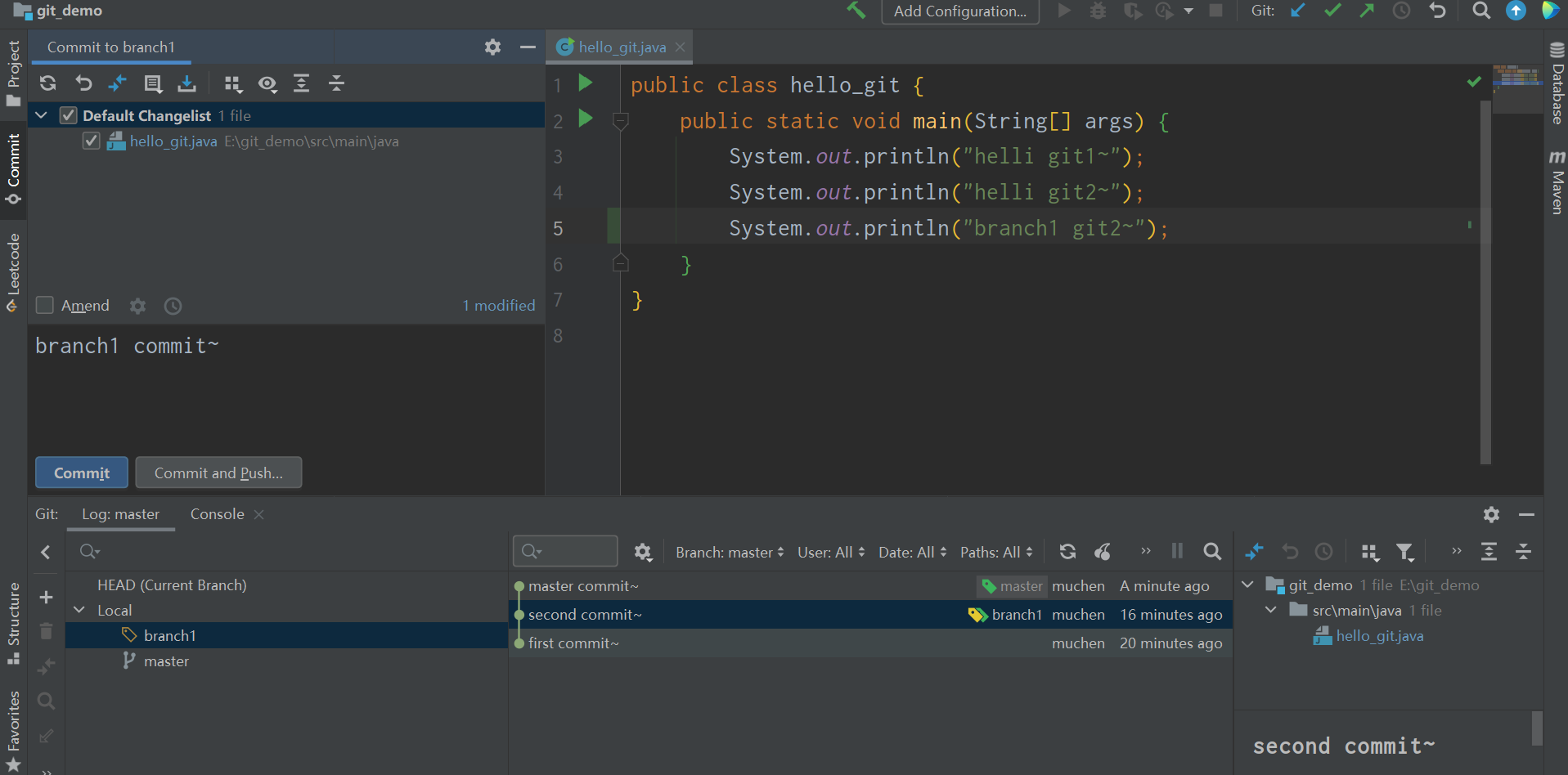The height and width of the screenshot is (775, 1568).
Task: Run class from line 1 gutter arrow
Action: pyautogui.click(x=586, y=83)
